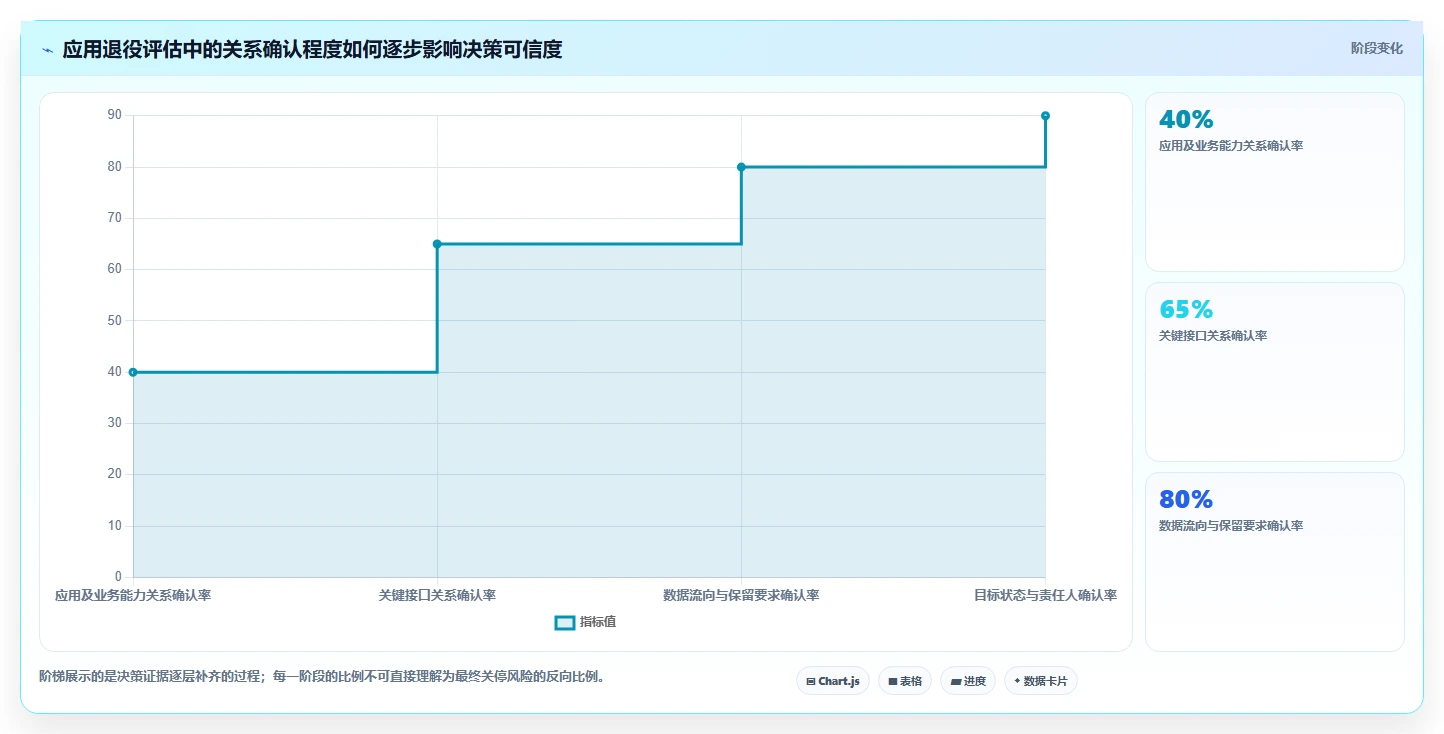1444x734 pixels.
Task: Click y-axis tick label 50
Action: tap(115, 320)
